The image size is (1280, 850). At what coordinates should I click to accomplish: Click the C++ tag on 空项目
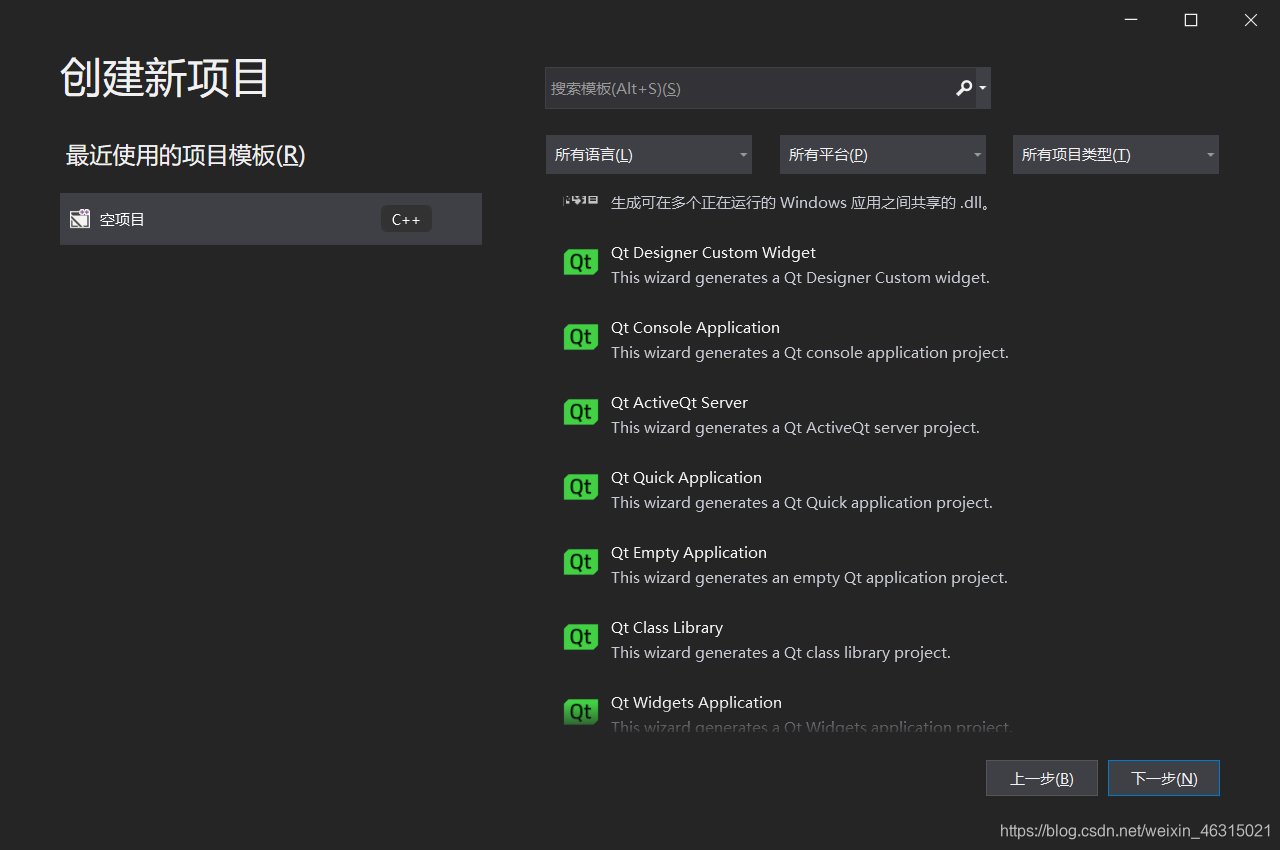click(406, 219)
